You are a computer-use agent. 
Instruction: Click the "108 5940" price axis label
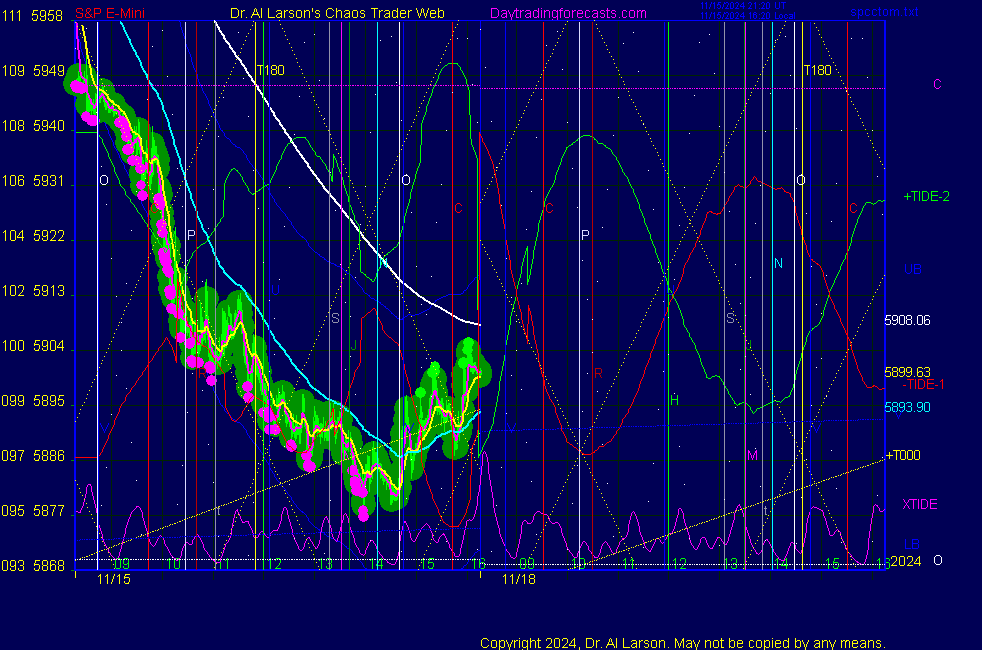click(x=33, y=126)
